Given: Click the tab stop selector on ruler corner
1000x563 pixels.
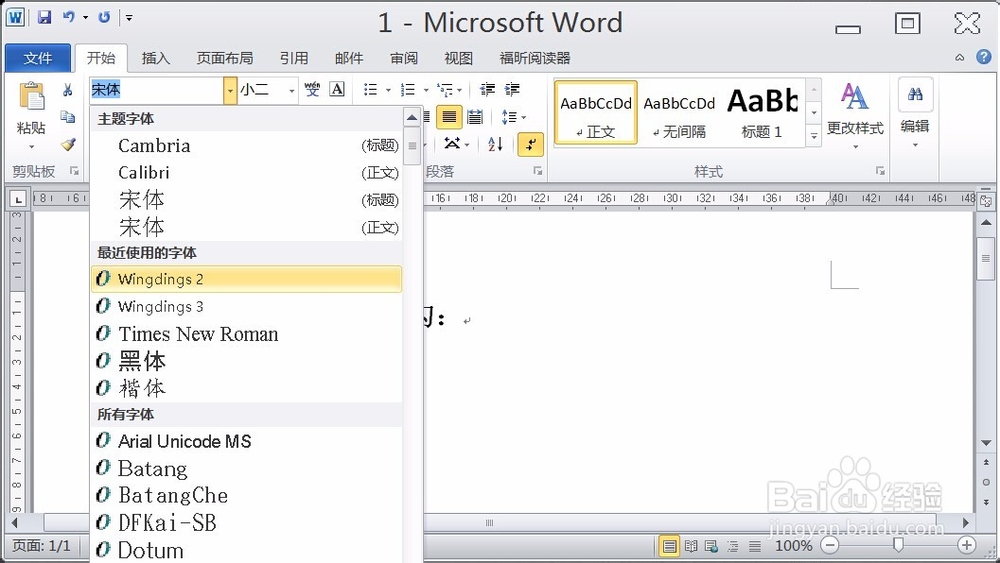Looking at the screenshot, I should point(18,200).
